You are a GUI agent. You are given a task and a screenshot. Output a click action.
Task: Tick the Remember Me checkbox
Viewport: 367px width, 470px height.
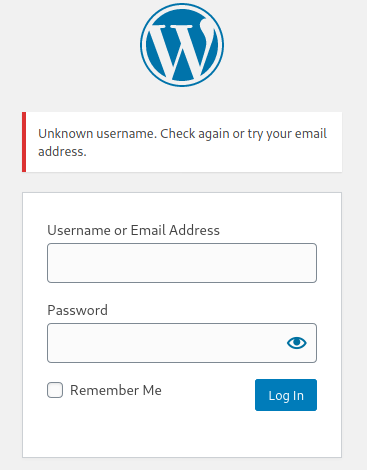click(x=55, y=390)
